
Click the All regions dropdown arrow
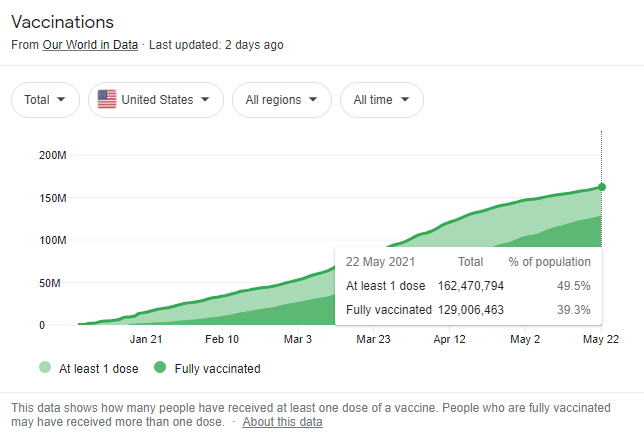click(313, 100)
